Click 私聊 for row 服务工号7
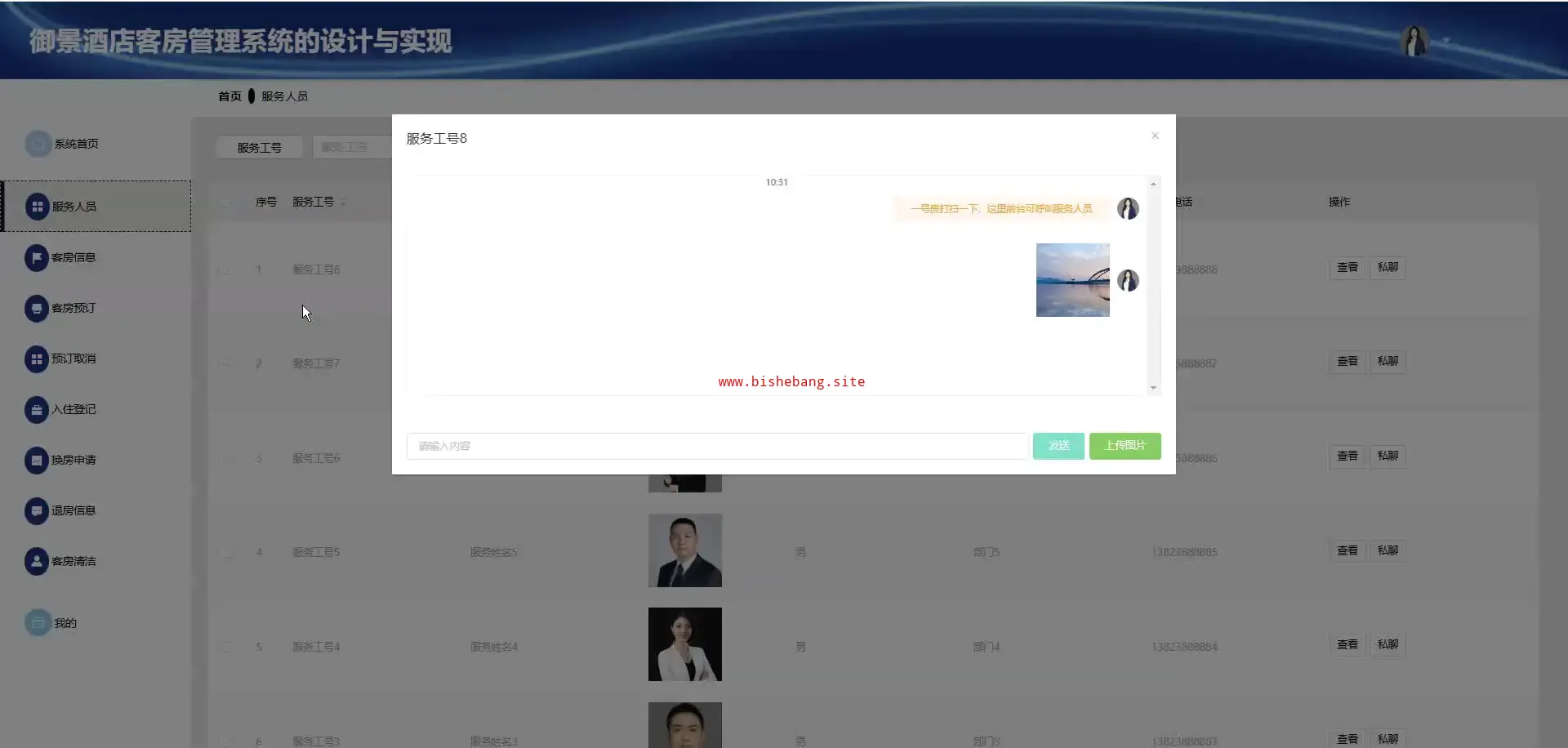Viewport: 1568px width, 748px height. [1388, 362]
